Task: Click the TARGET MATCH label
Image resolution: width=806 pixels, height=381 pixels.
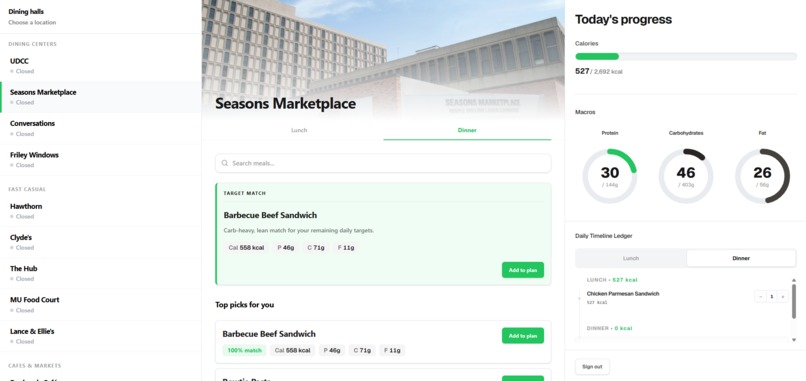Action: point(245,193)
